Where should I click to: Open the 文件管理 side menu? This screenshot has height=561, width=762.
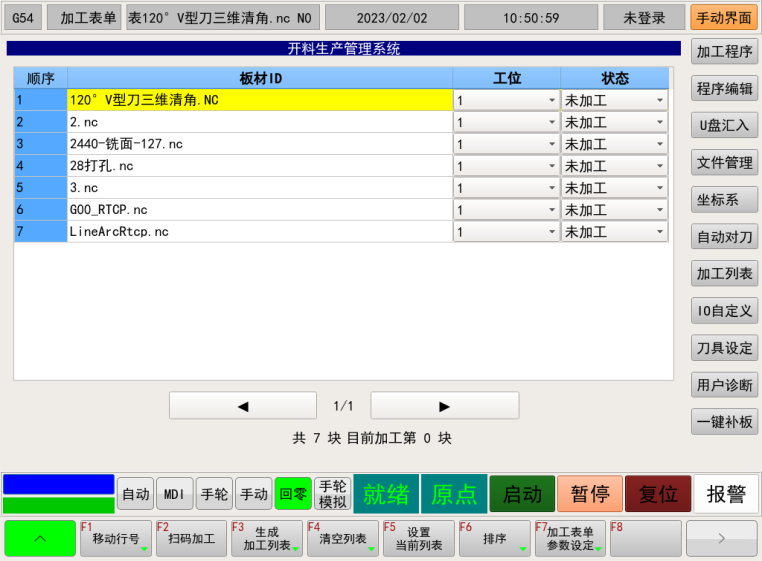point(724,163)
